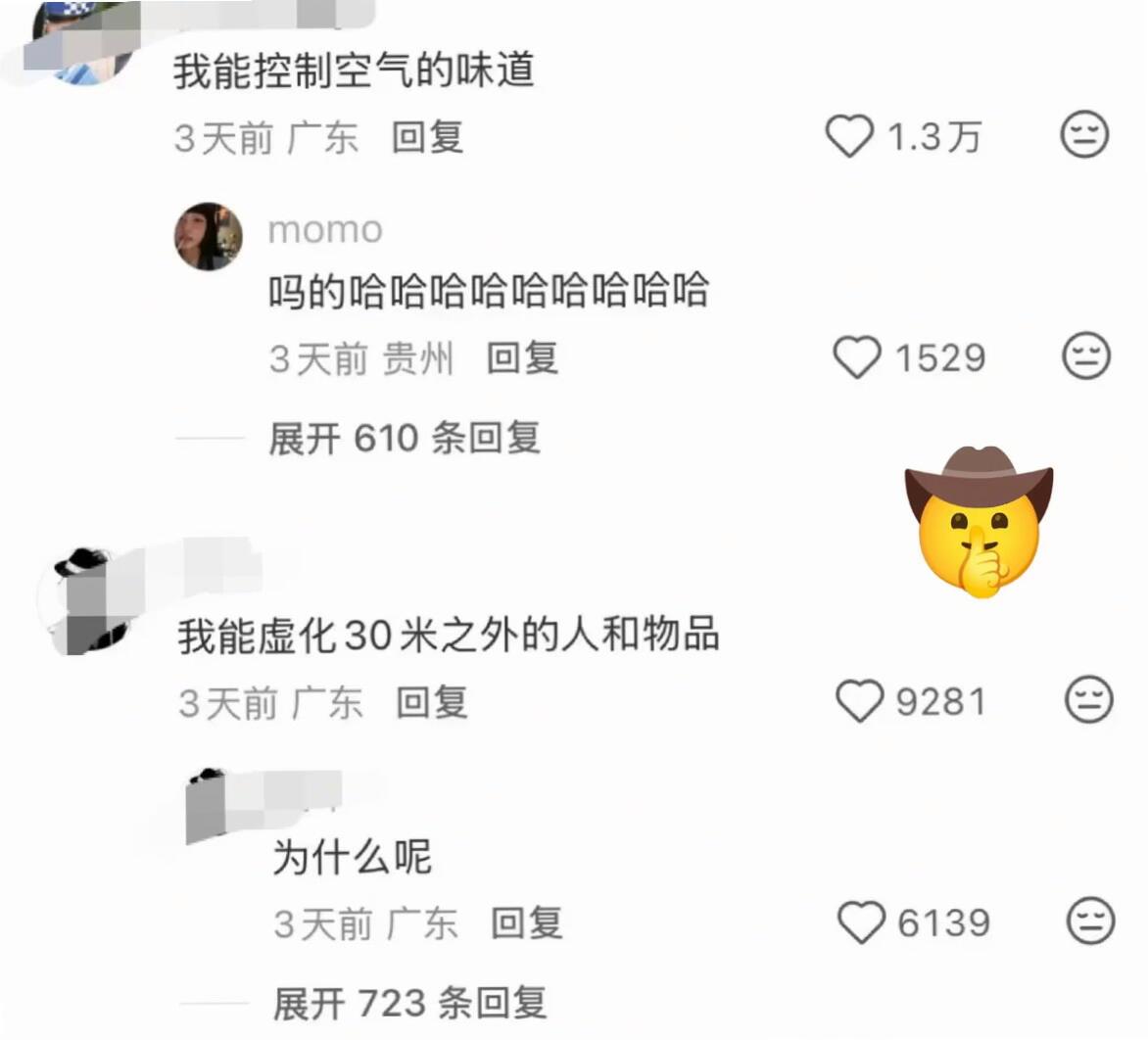This screenshot has width=1148, height=1040.
Task: Like momo's reply with 1529 likes
Action: 857,357
